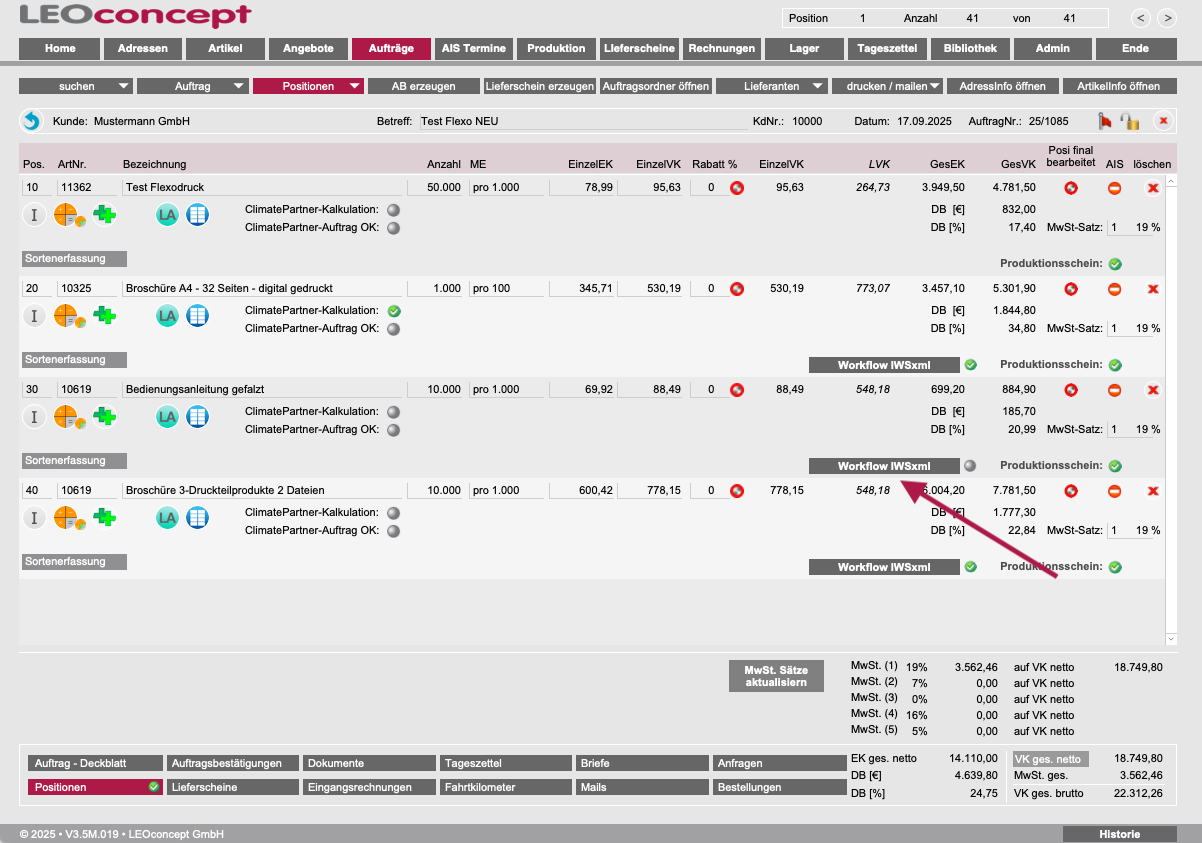Click the Bezeichnung field 'Test Flexodruck'
The image size is (1202, 843).
pos(260,187)
